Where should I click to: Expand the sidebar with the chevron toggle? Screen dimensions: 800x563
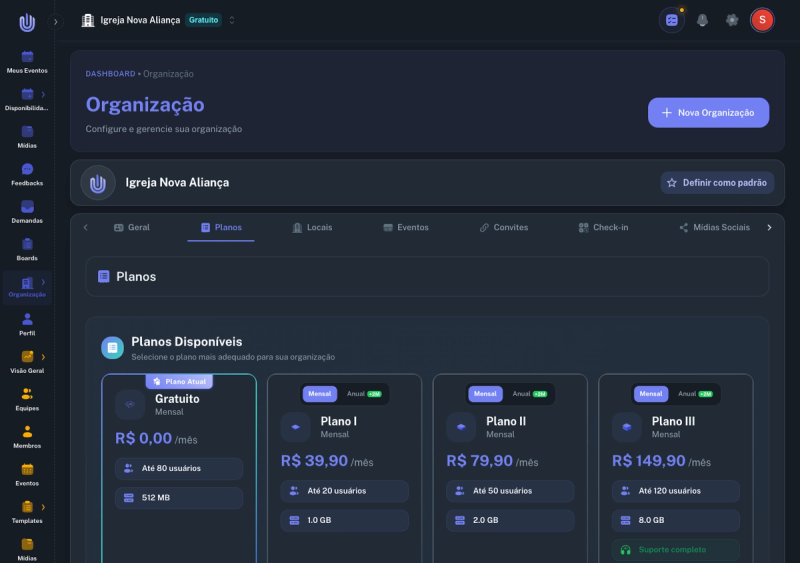point(56,22)
